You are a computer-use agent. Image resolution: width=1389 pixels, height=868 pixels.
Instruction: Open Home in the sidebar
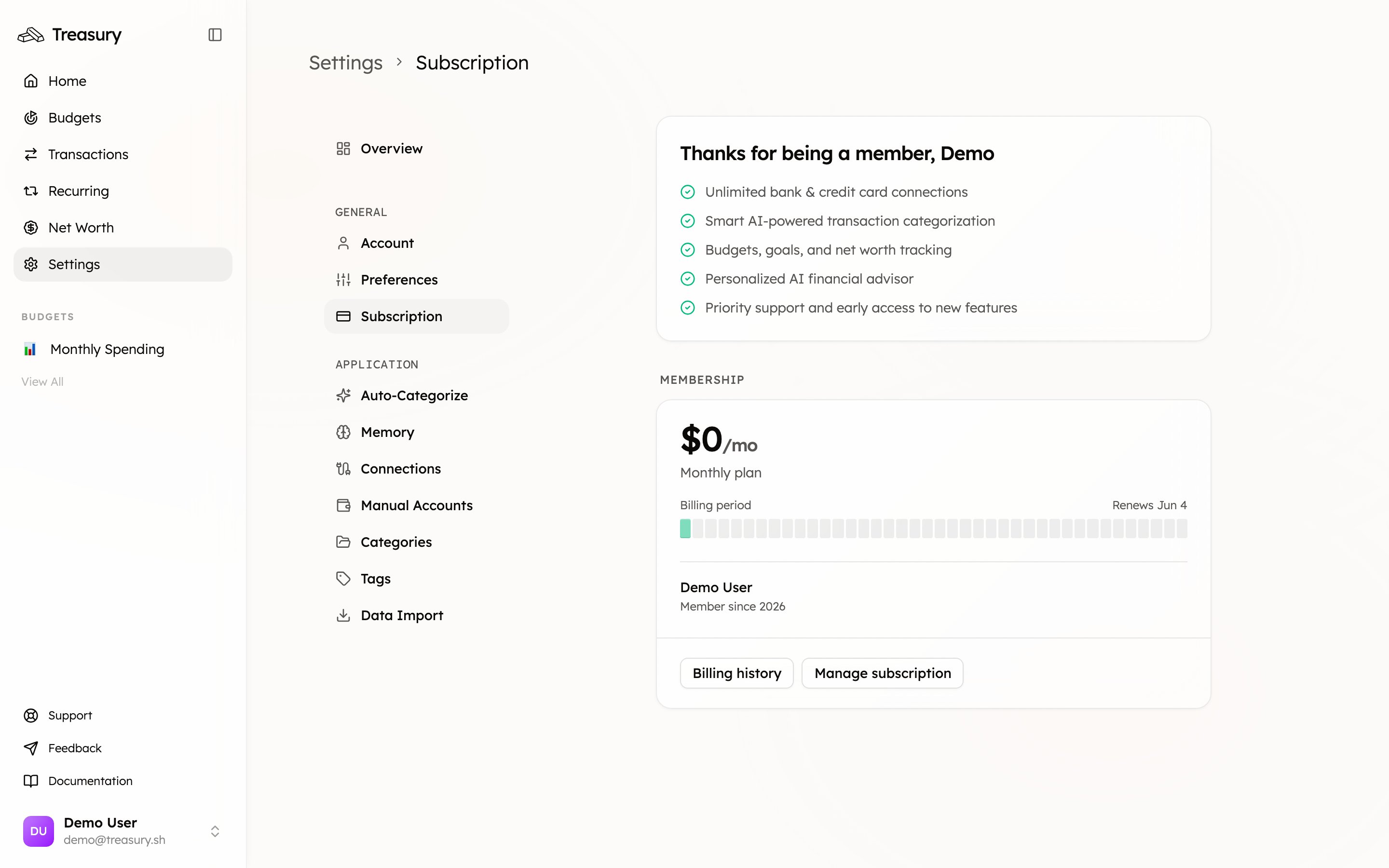point(123,81)
